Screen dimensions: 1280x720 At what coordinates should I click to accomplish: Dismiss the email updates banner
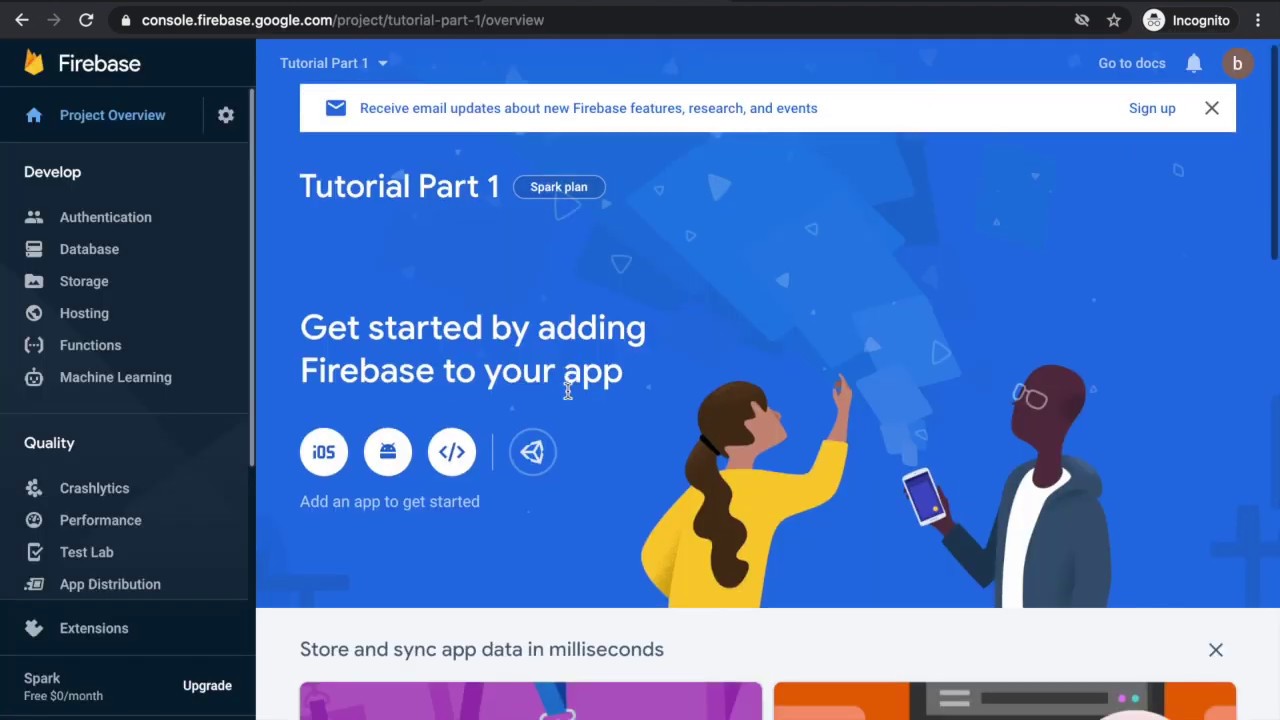1212,108
